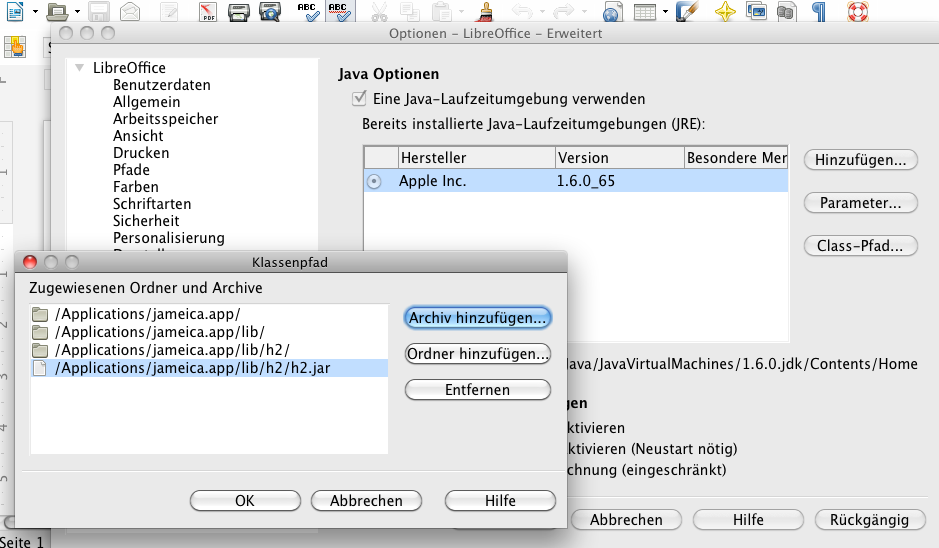The width and height of the screenshot is (939, 548).
Task: Click the Paste clipboard icon
Action: click(x=442, y=11)
